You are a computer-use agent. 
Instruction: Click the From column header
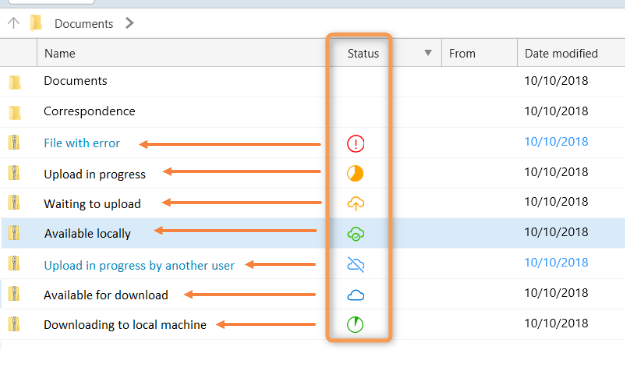462,53
